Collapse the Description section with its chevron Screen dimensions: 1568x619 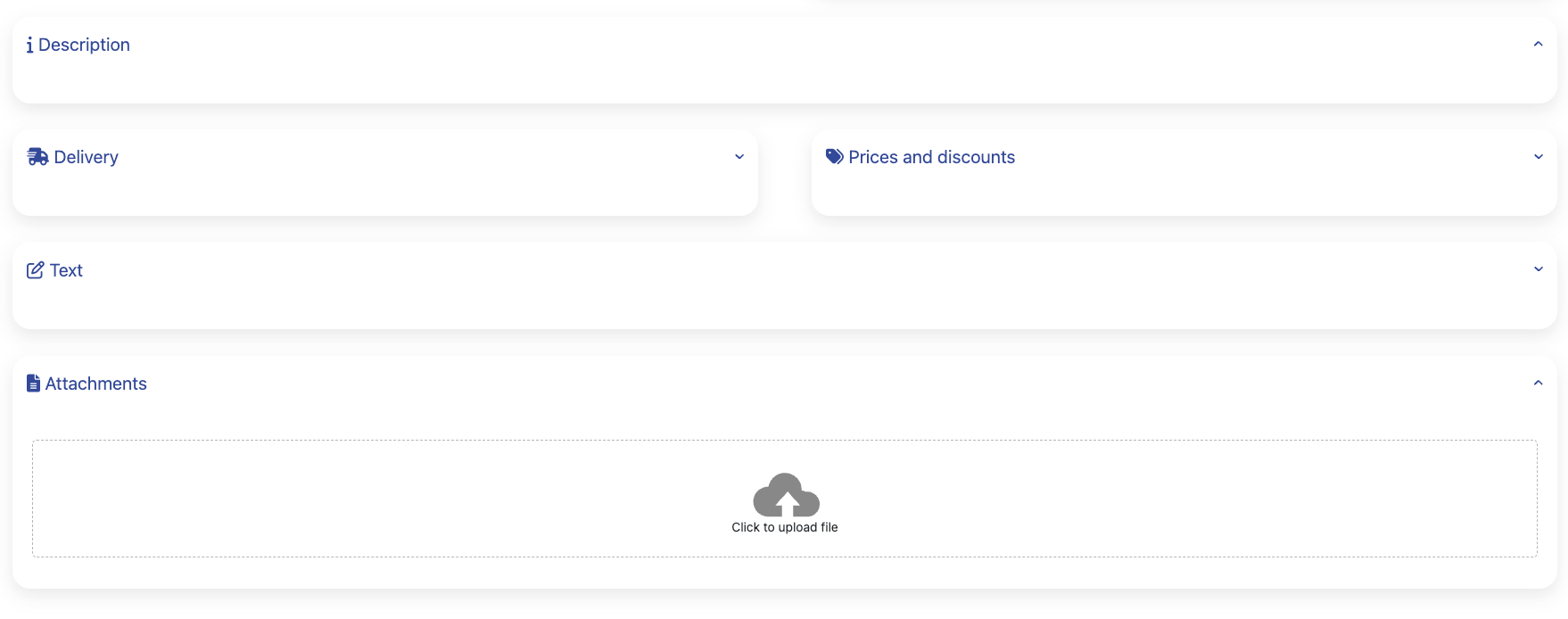[1538, 44]
